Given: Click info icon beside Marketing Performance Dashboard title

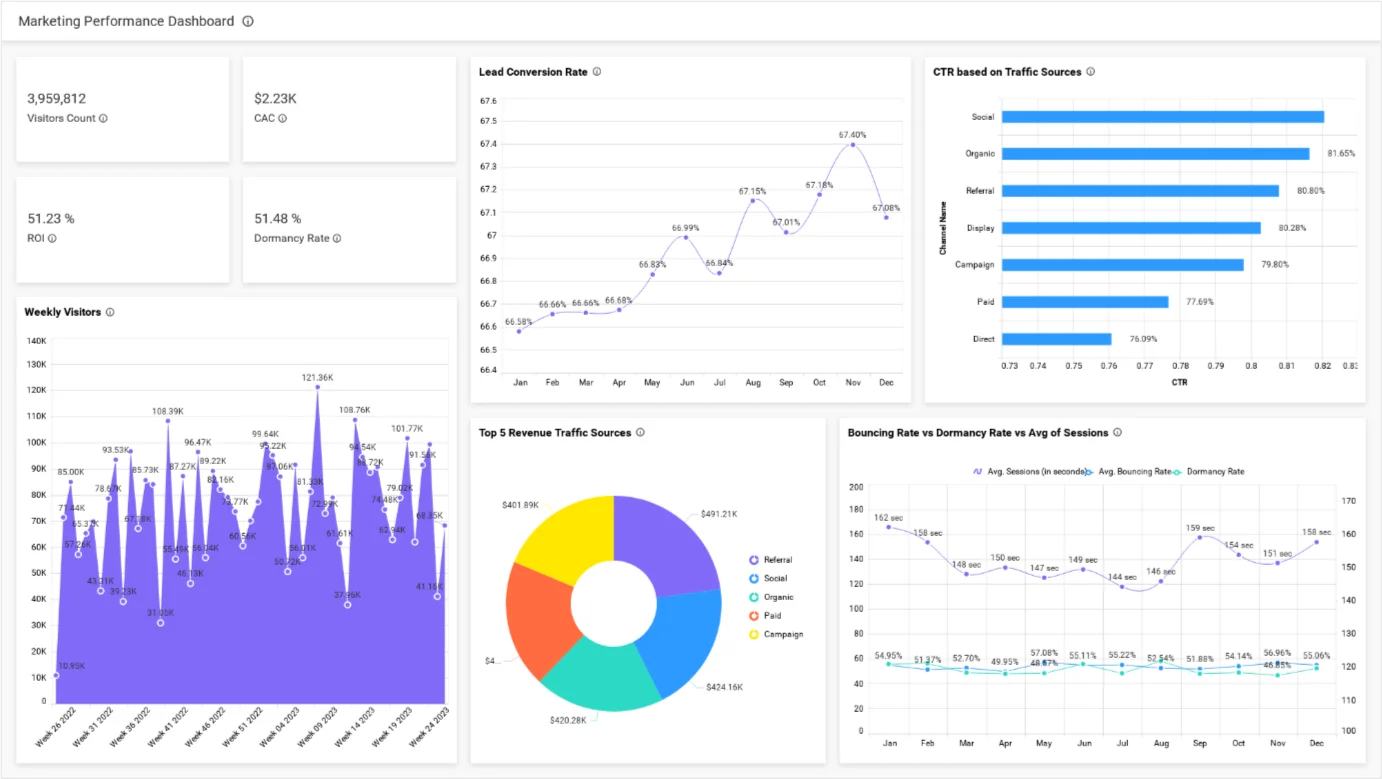Looking at the screenshot, I should click(248, 21).
